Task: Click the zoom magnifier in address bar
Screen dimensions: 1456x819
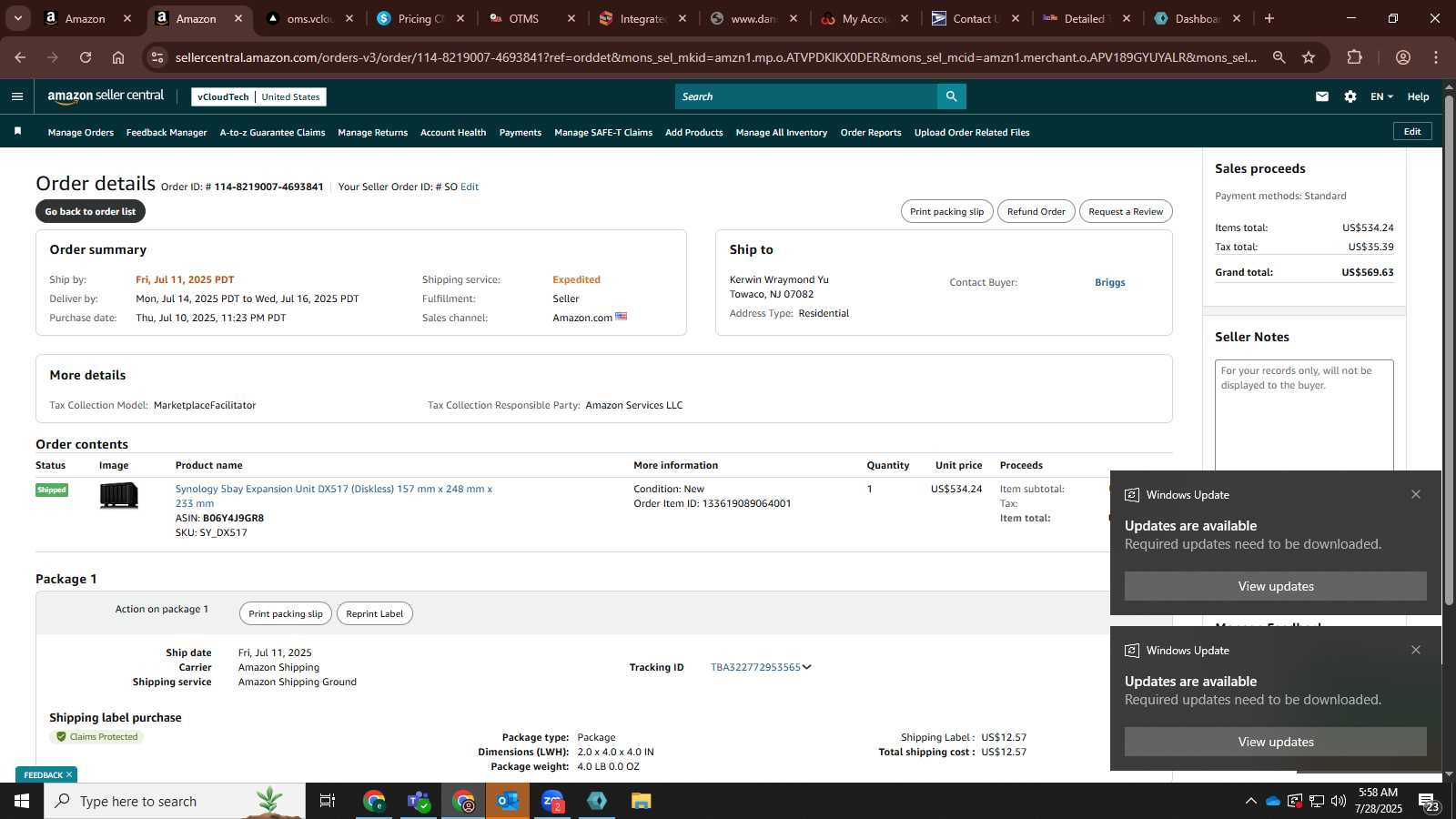Action: coord(1279,57)
